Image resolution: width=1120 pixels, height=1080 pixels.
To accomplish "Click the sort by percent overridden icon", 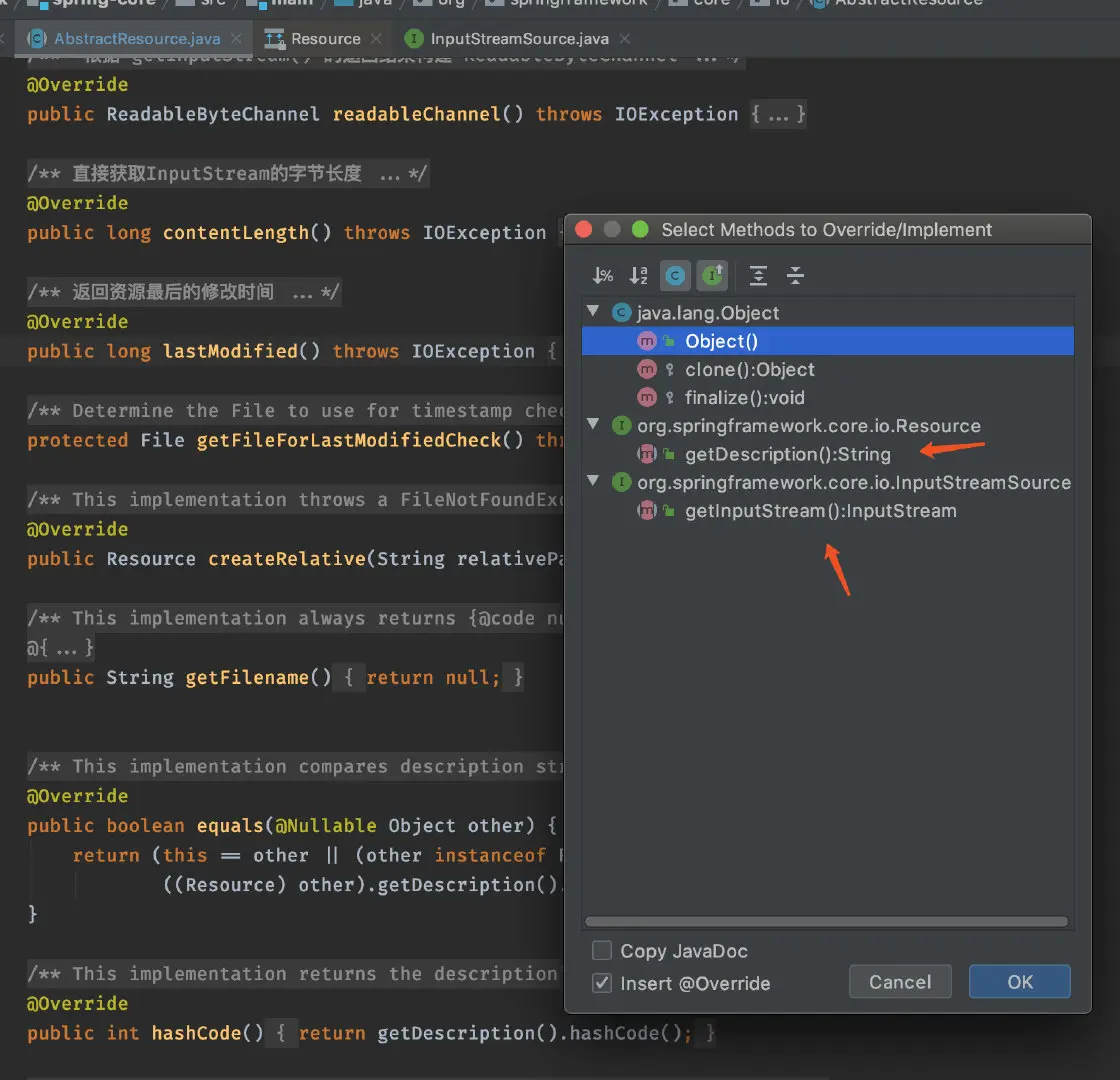I will (603, 276).
